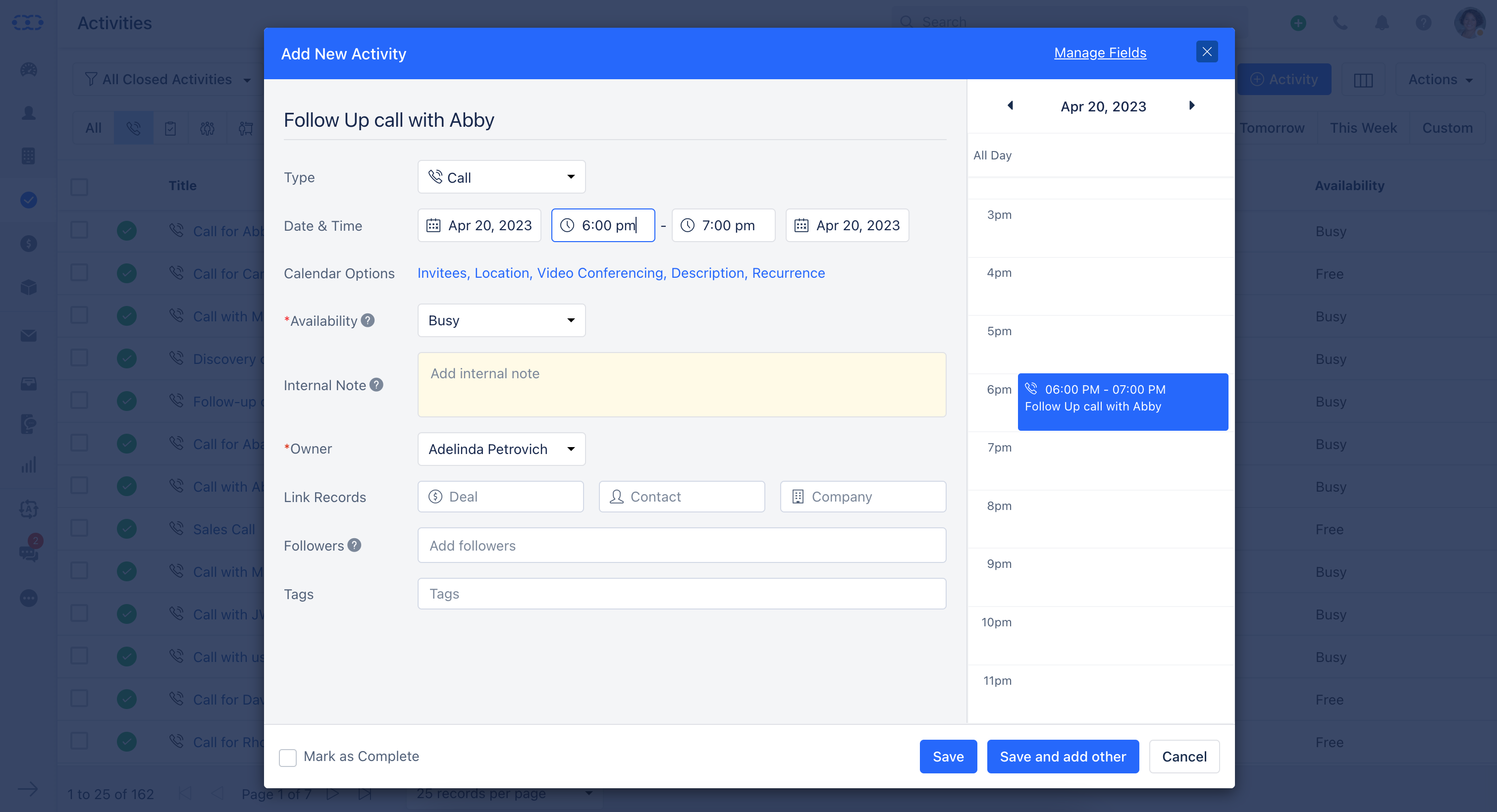Select the Meeting activity type tab icon

[207, 128]
